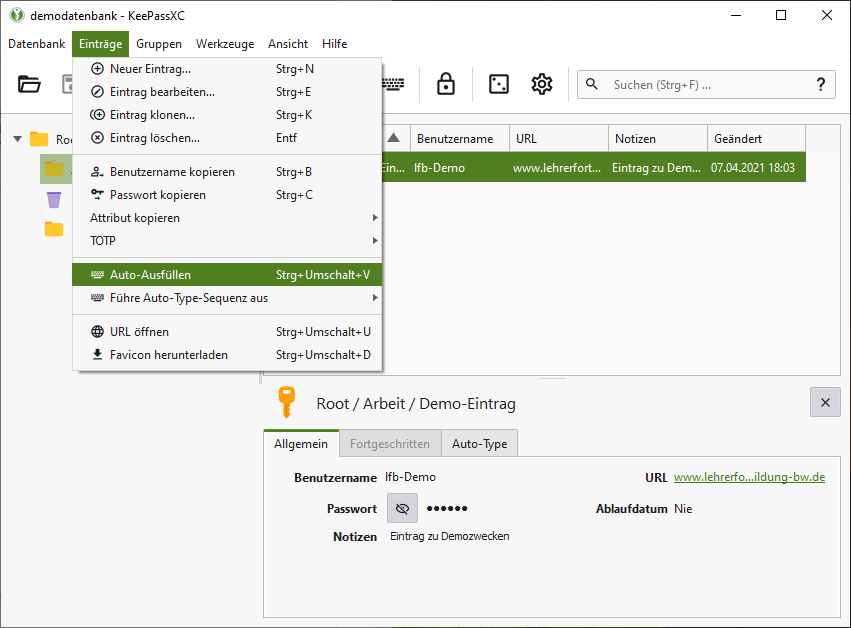Image resolution: width=851 pixels, height=628 pixels.
Task: Click the search help question mark
Action: [x=821, y=85]
